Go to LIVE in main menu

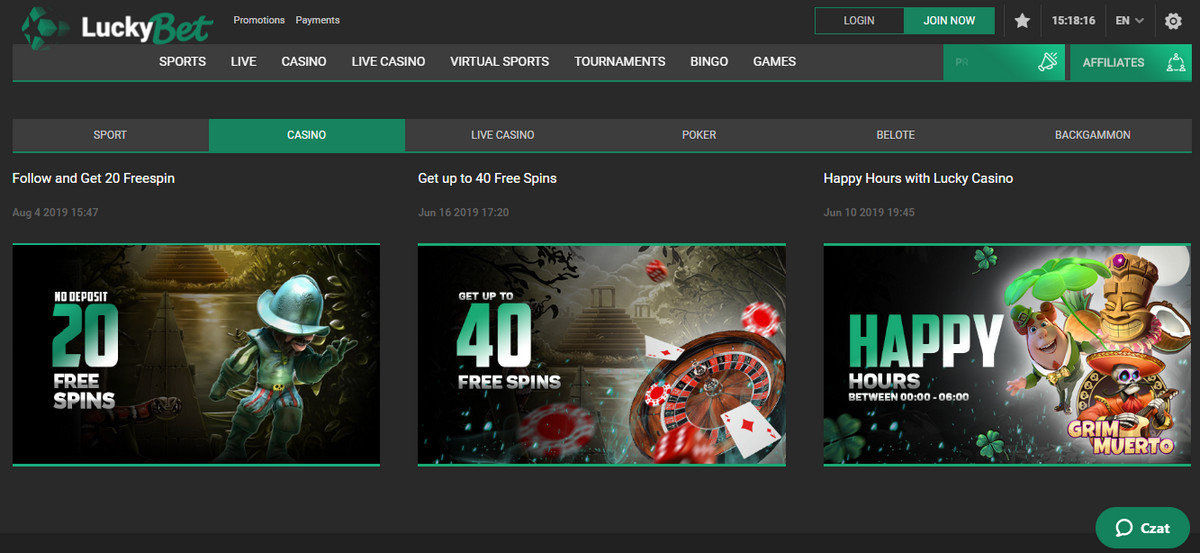pos(243,62)
